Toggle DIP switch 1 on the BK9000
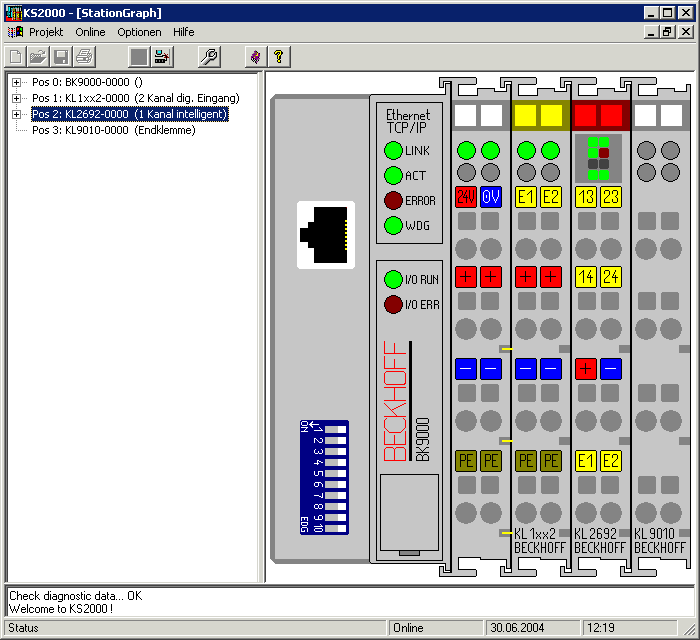This screenshot has width=700, height=640. pos(335,429)
